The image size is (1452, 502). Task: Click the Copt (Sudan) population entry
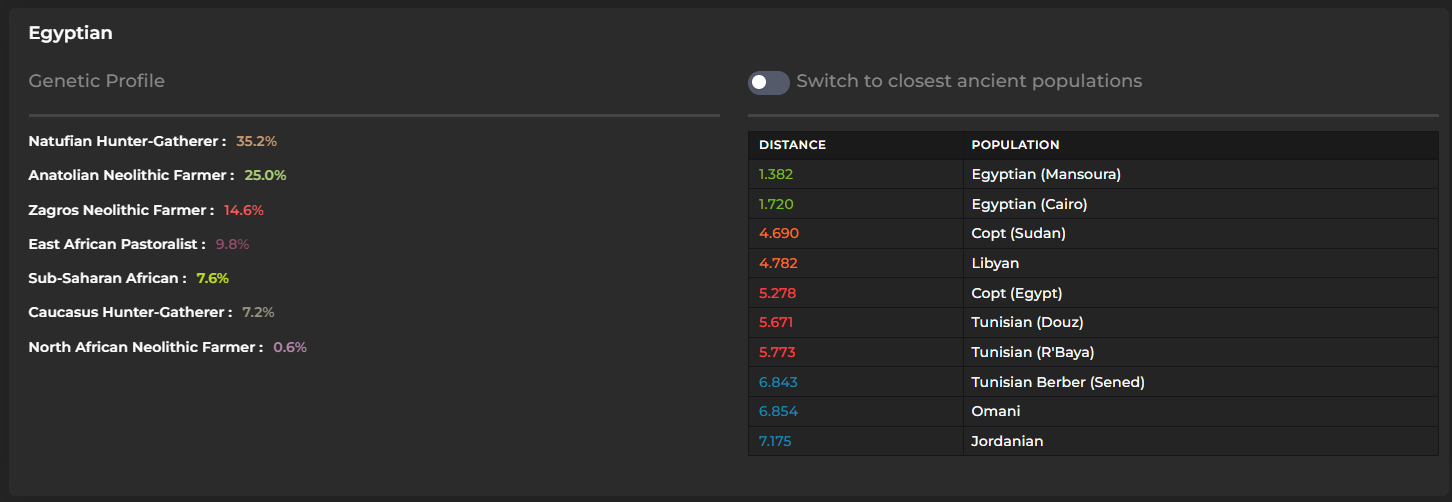(x=1018, y=233)
